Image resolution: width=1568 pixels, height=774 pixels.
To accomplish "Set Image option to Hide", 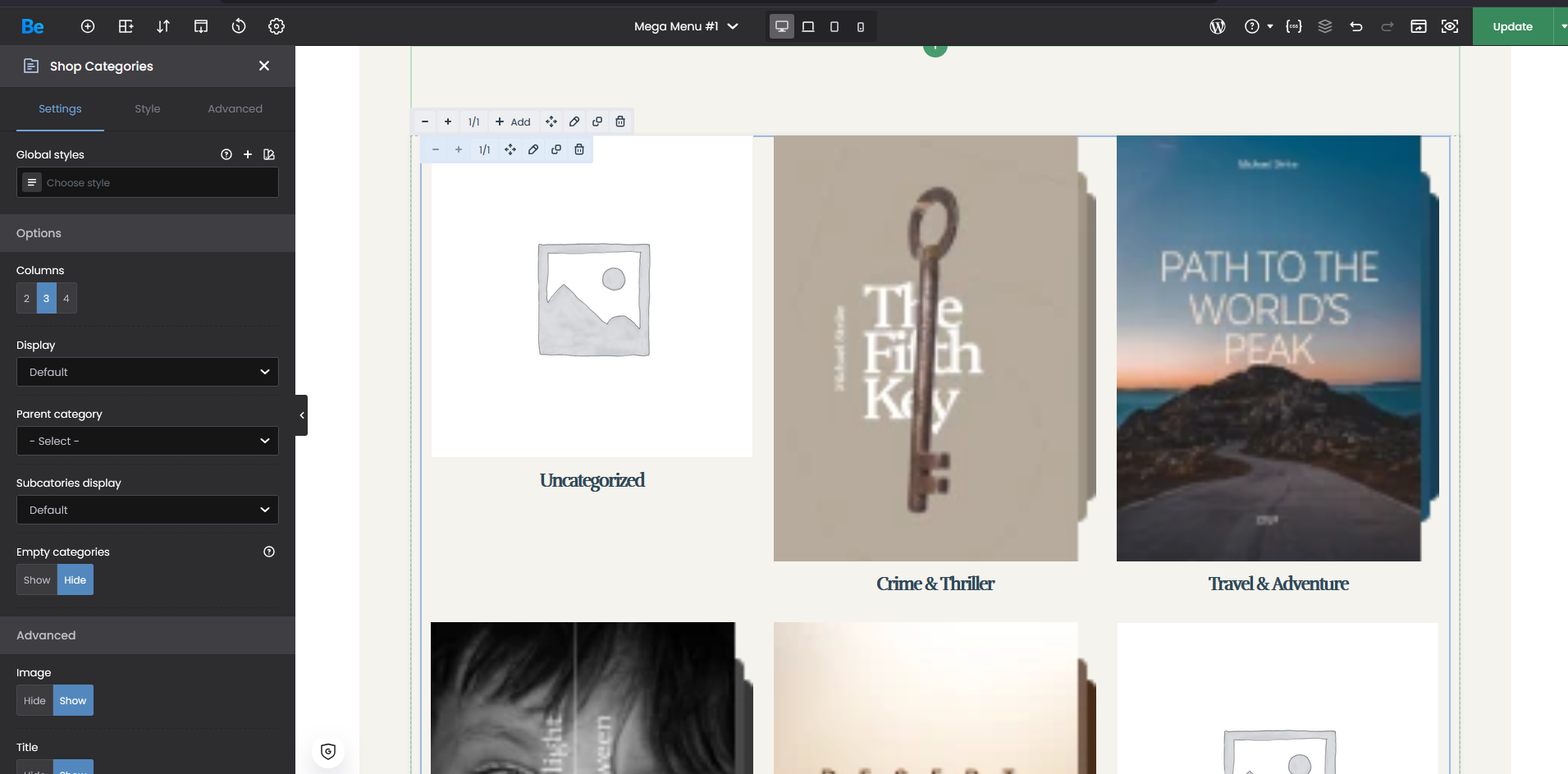I will point(34,701).
